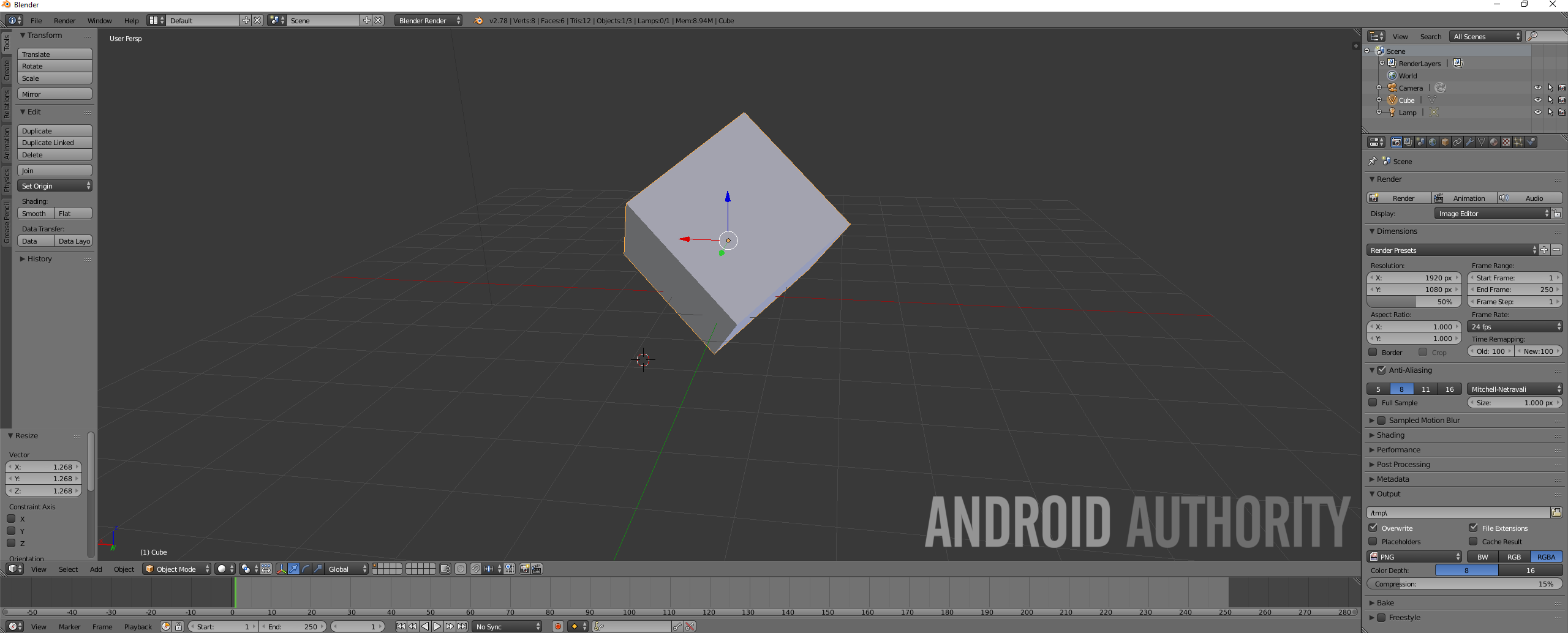Toggle the 3D manipulator translate arrow icon
This screenshot has width=1568, height=633.
pyautogui.click(x=293, y=569)
